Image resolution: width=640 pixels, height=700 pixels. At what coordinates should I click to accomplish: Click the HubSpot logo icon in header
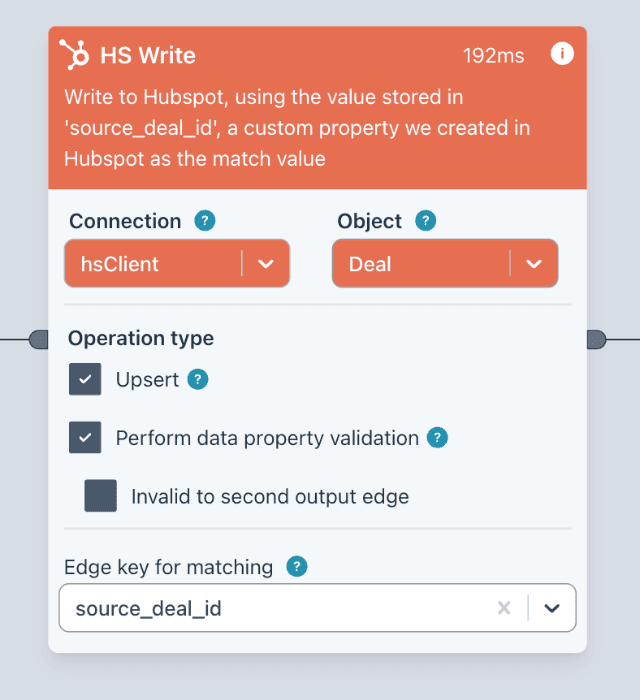click(75, 55)
